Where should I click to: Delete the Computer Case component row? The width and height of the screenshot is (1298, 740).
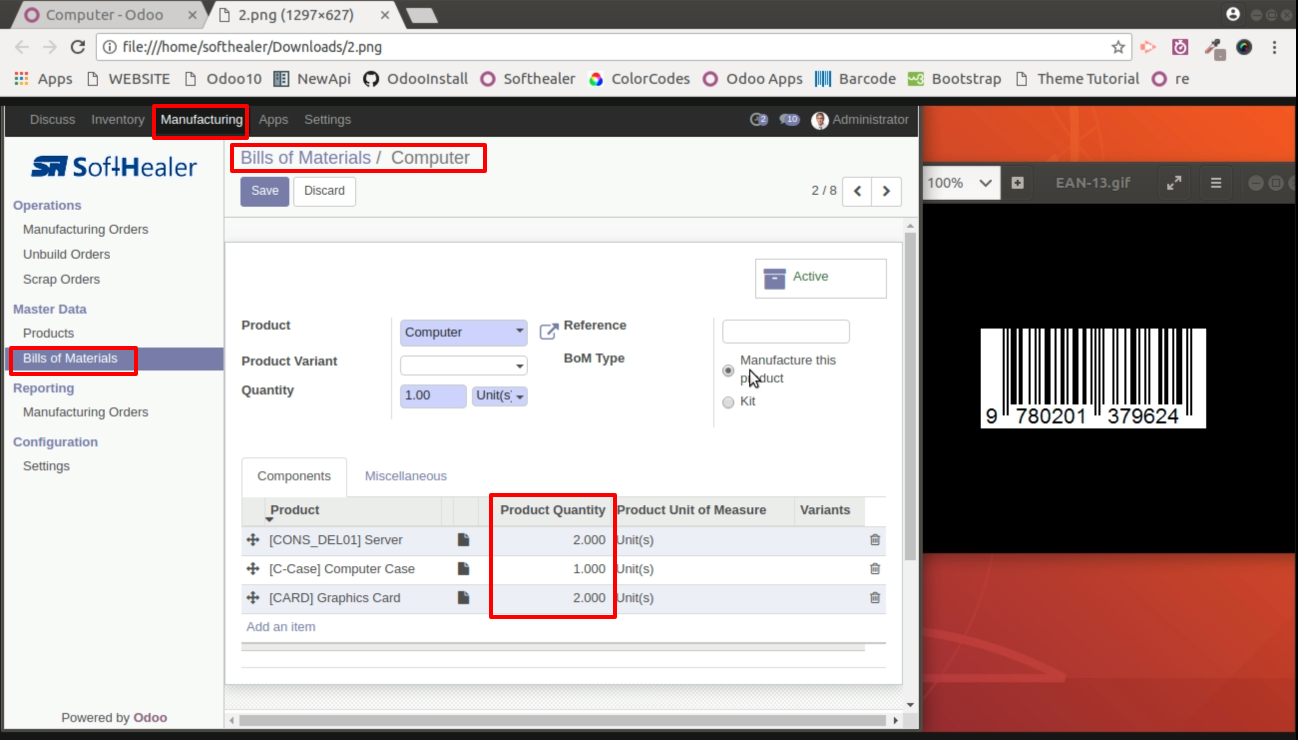875,569
